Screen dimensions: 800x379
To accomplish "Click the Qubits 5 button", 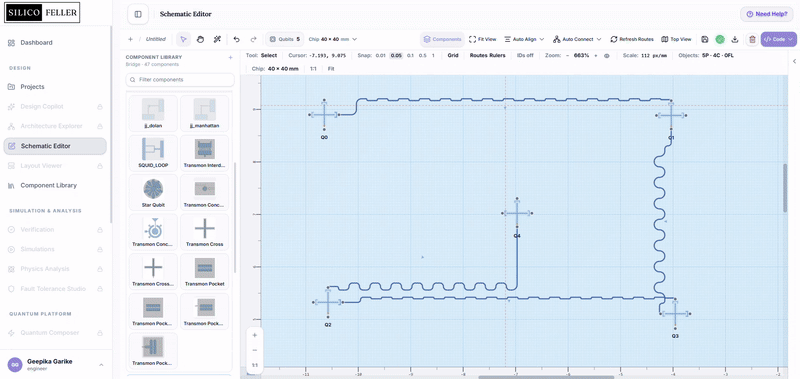I will coord(285,39).
